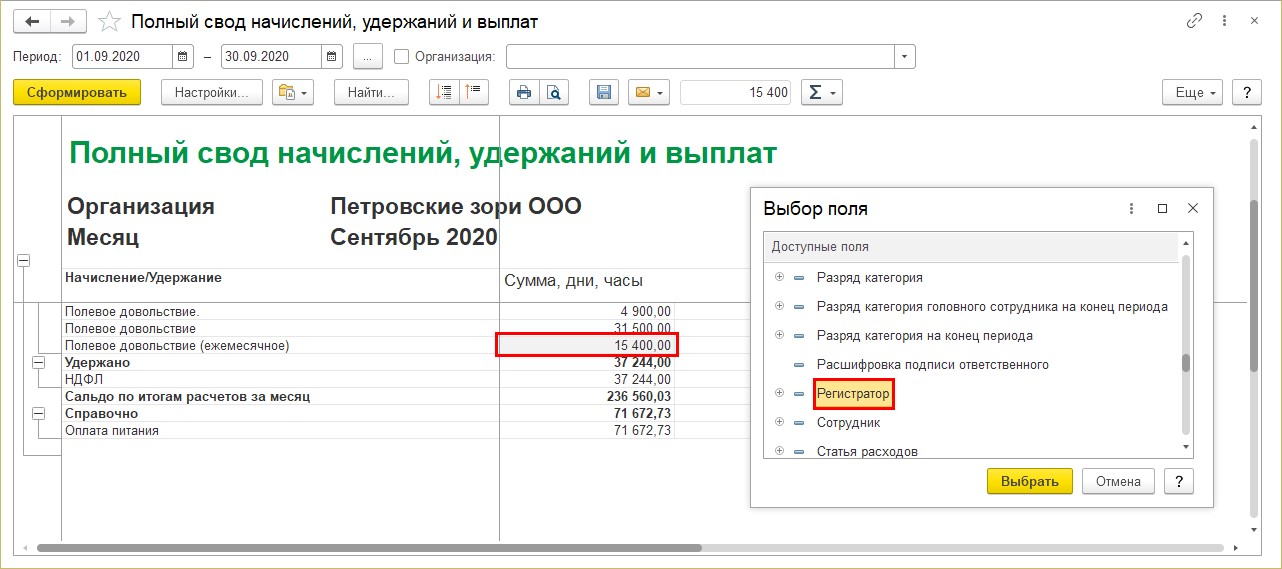Print the report with the printer icon
The width and height of the screenshot is (1282, 569).
524,92
